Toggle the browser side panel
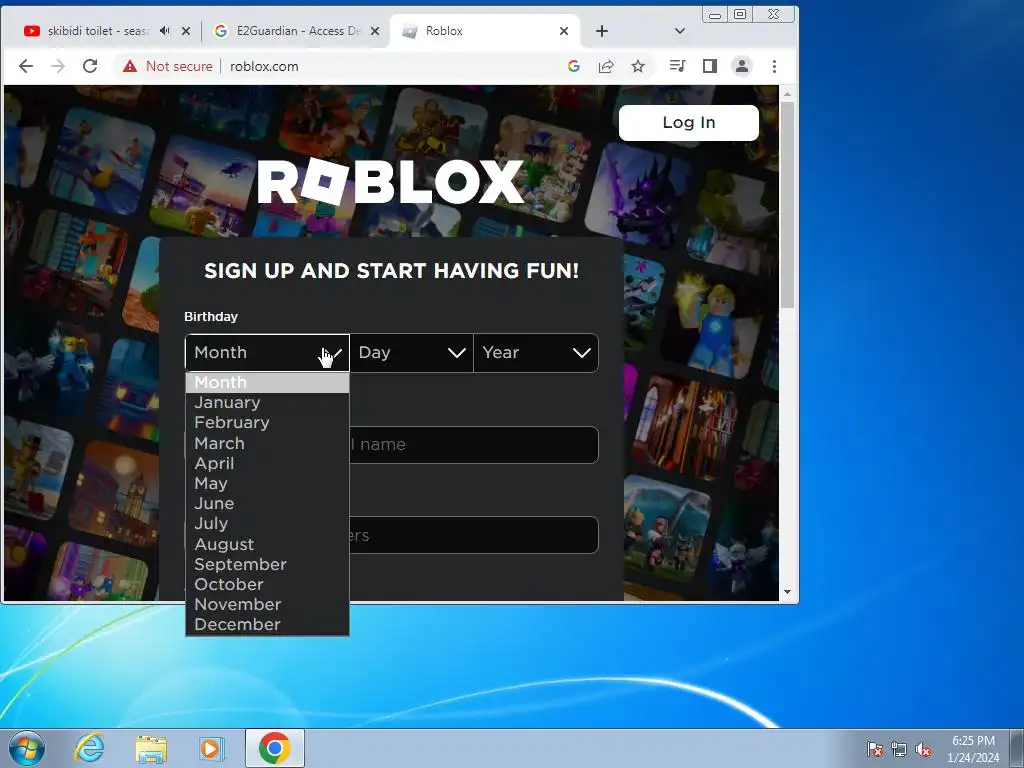 point(710,66)
